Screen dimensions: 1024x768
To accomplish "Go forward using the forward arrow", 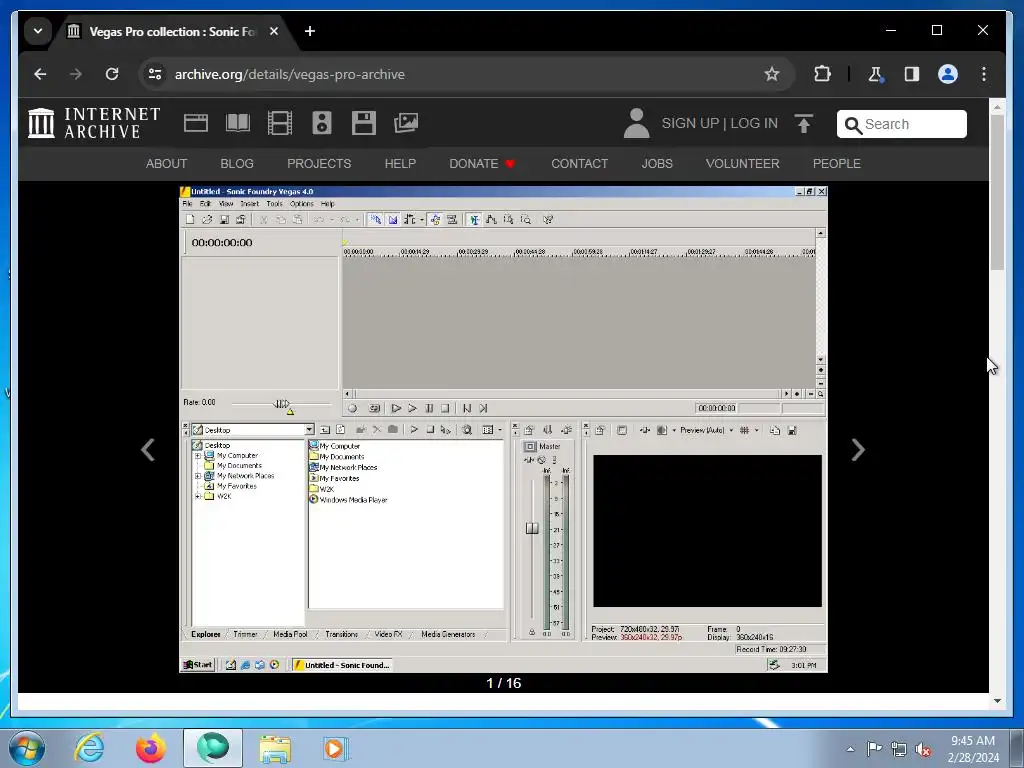I will (76, 74).
